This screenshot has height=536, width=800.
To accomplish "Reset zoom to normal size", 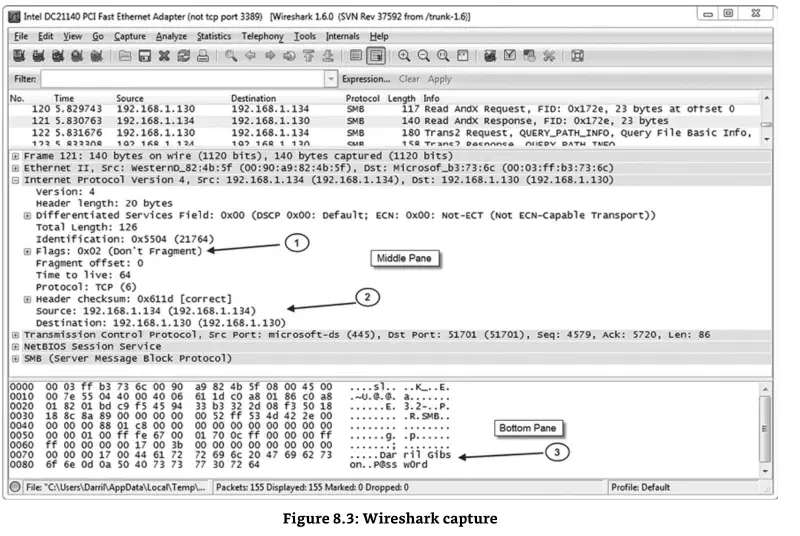I will [443, 56].
